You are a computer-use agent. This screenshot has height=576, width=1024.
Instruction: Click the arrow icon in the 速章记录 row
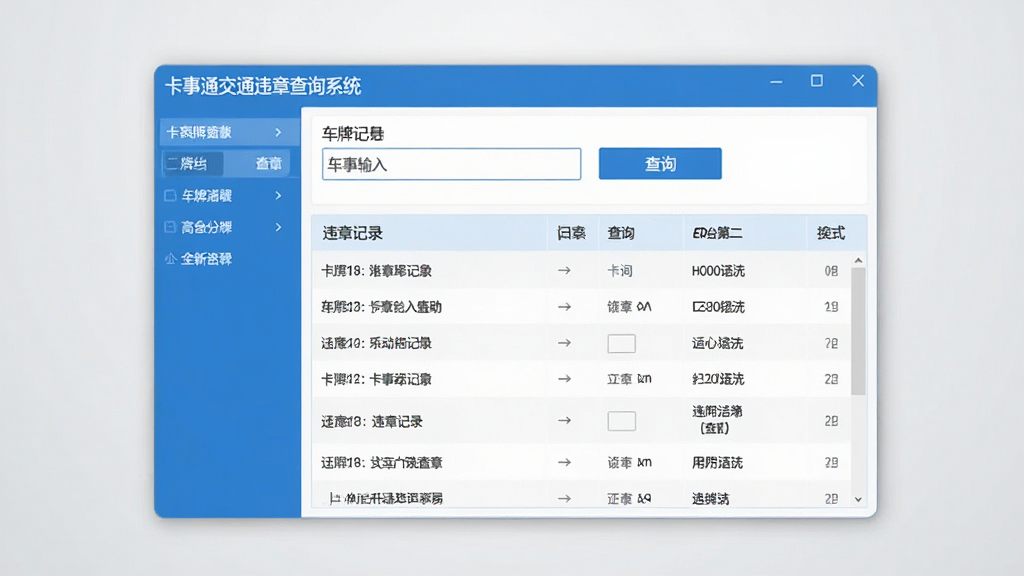(x=564, y=421)
